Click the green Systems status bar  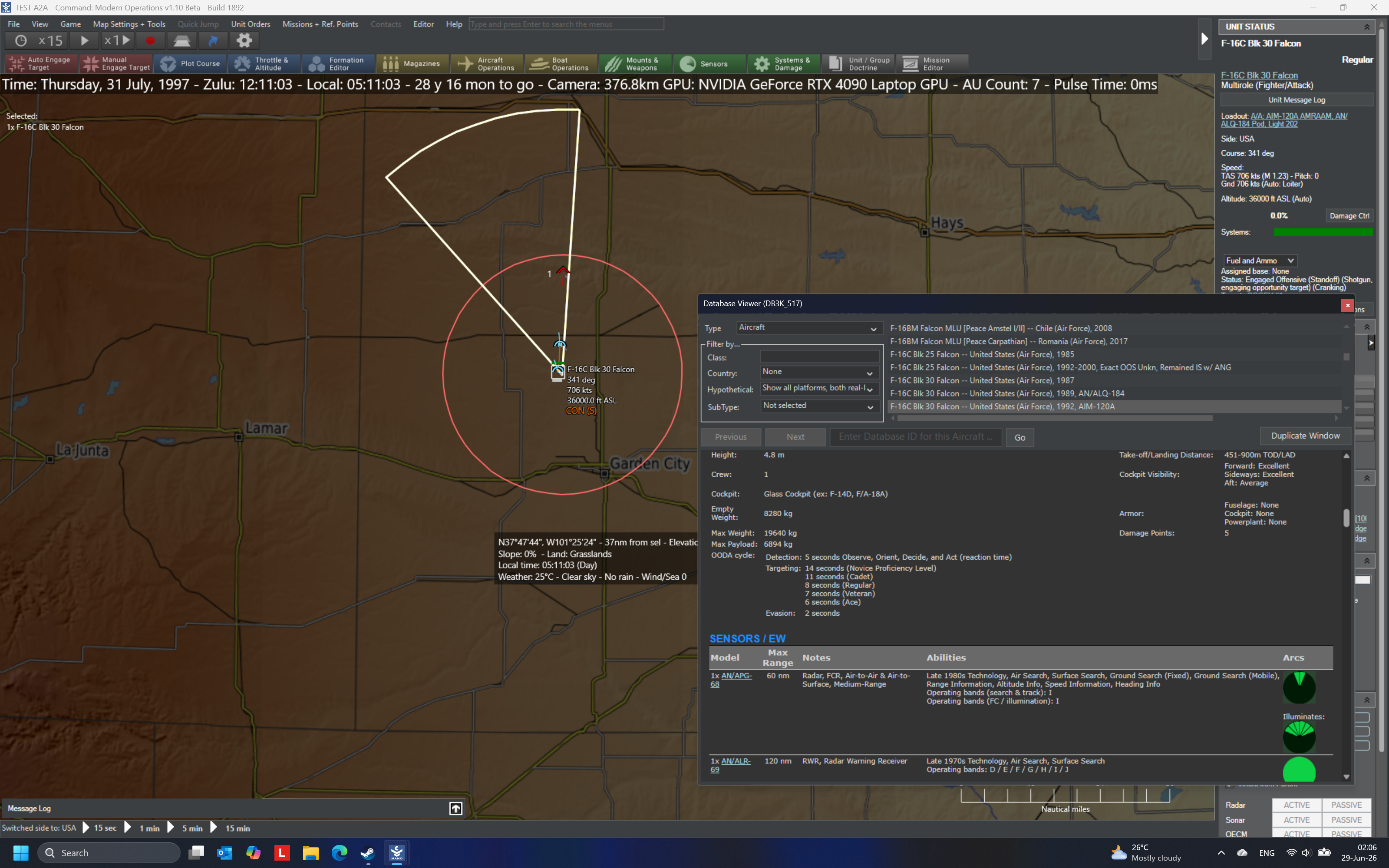click(x=1323, y=232)
